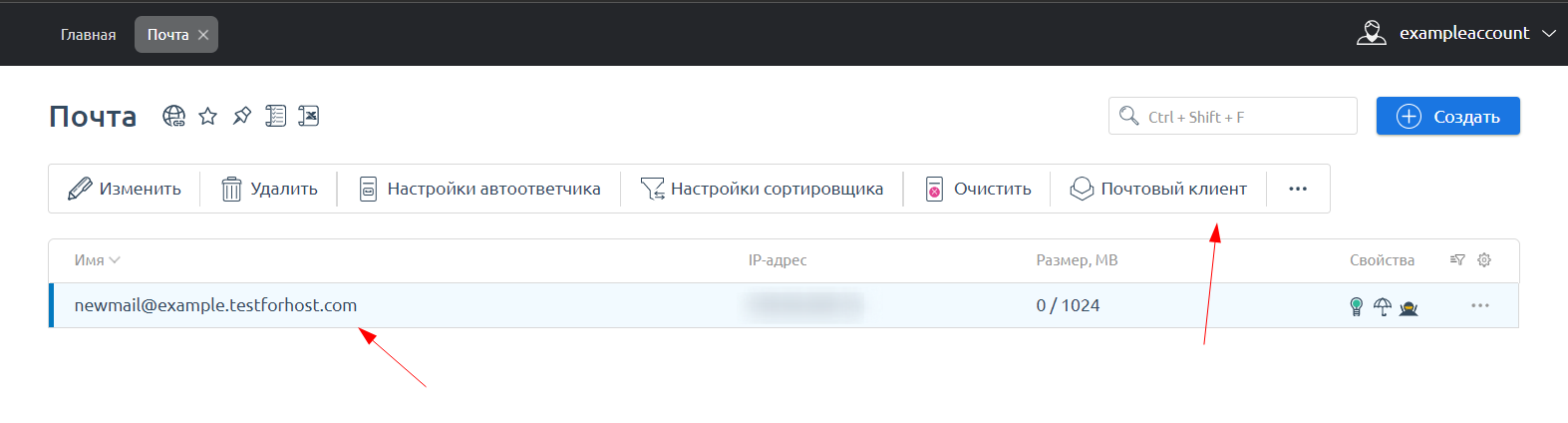The image size is (1568, 423).
Task: Open toolbar overflow three-dots menu
Action: tap(1297, 189)
